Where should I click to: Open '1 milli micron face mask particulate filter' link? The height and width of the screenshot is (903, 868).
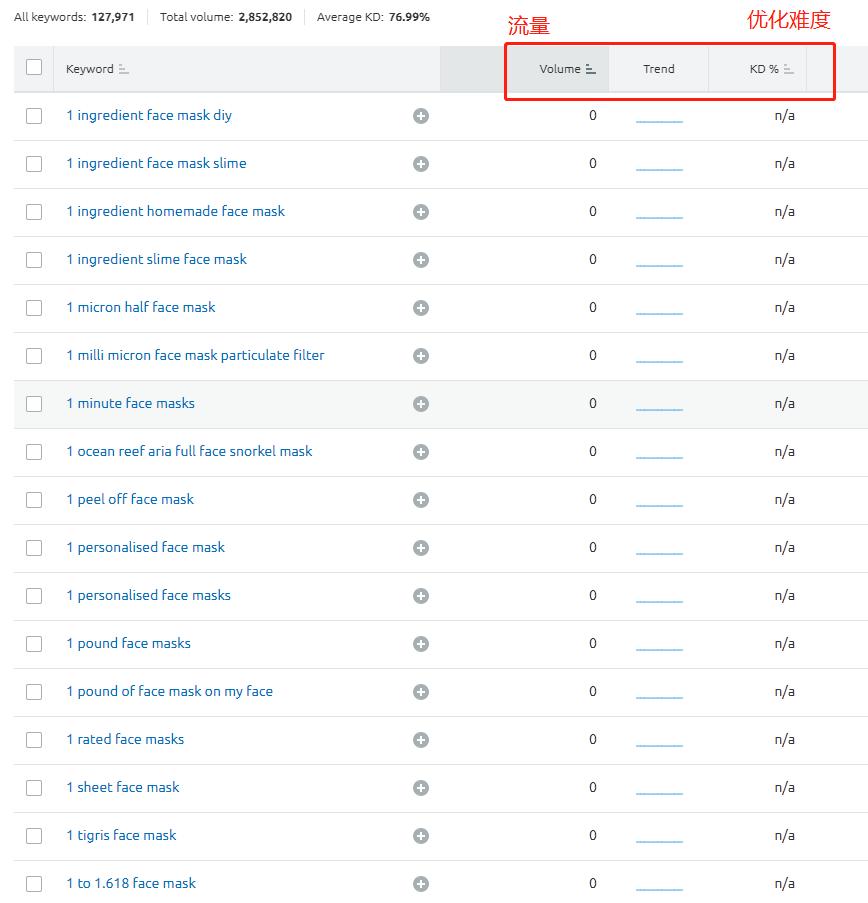coord(195,355)
